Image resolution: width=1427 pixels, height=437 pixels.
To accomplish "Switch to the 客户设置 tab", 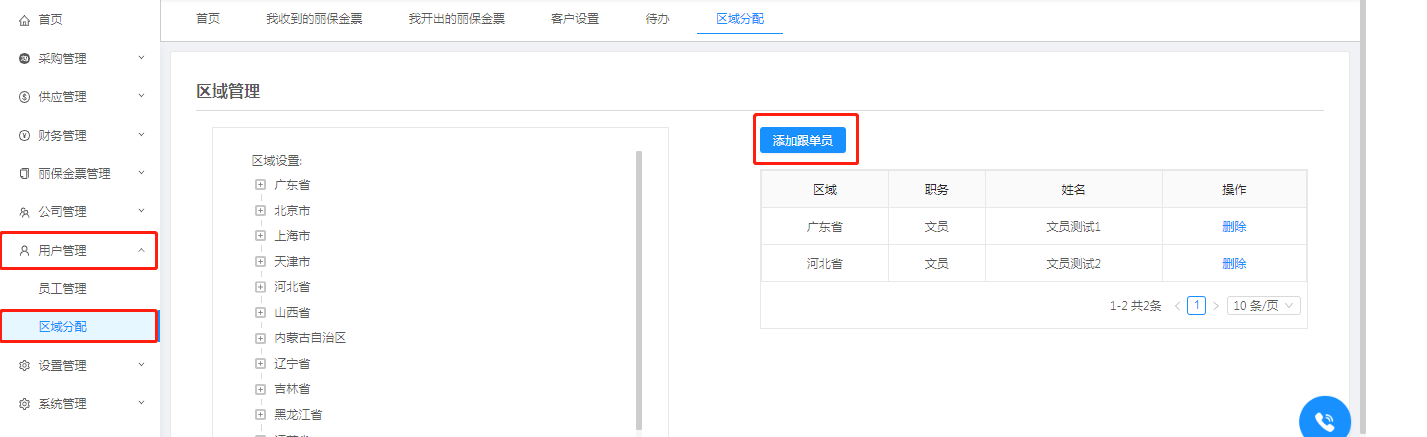I will (574, 19).
